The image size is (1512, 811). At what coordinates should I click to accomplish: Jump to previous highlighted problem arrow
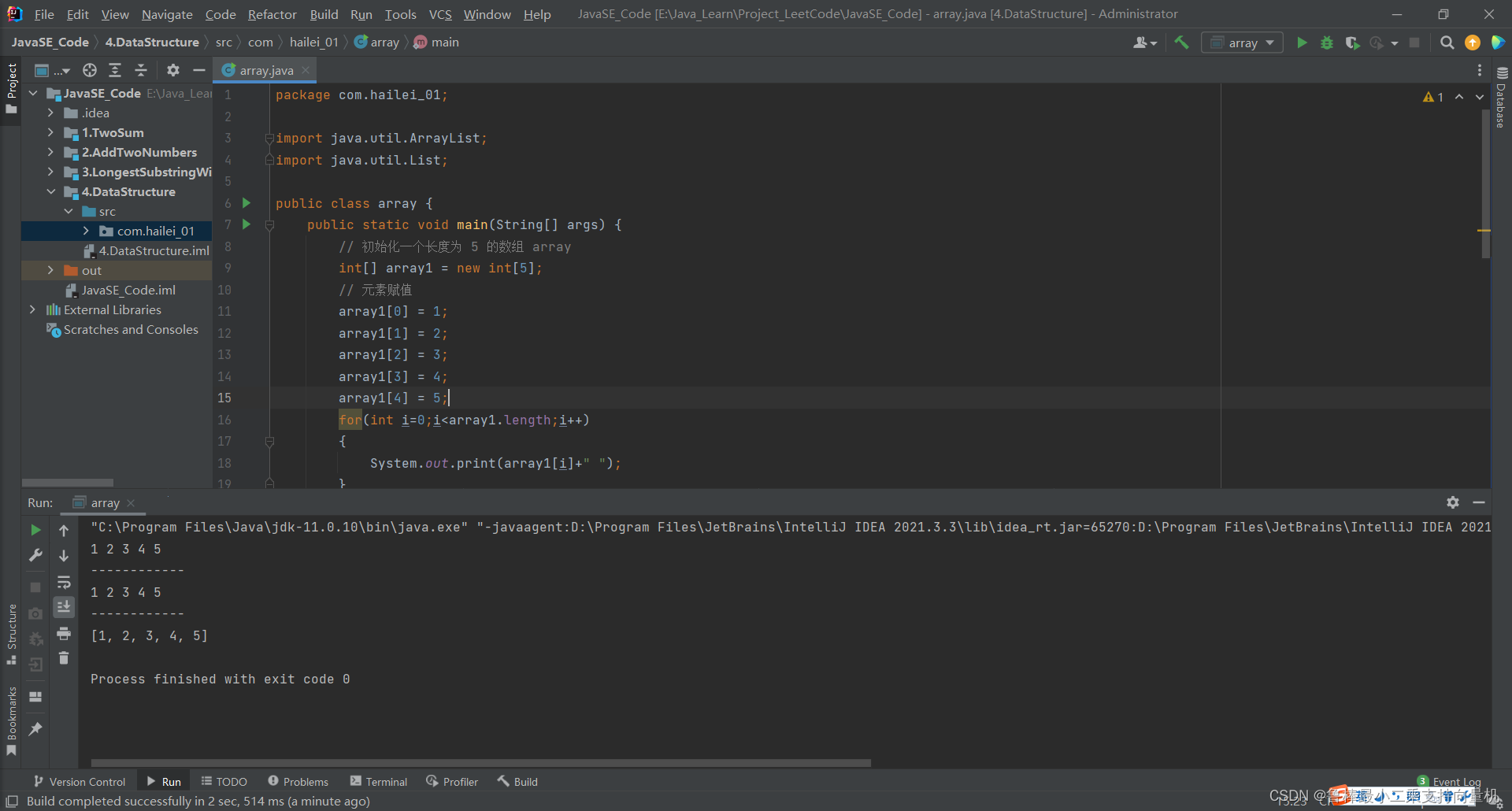(1459, 97)
